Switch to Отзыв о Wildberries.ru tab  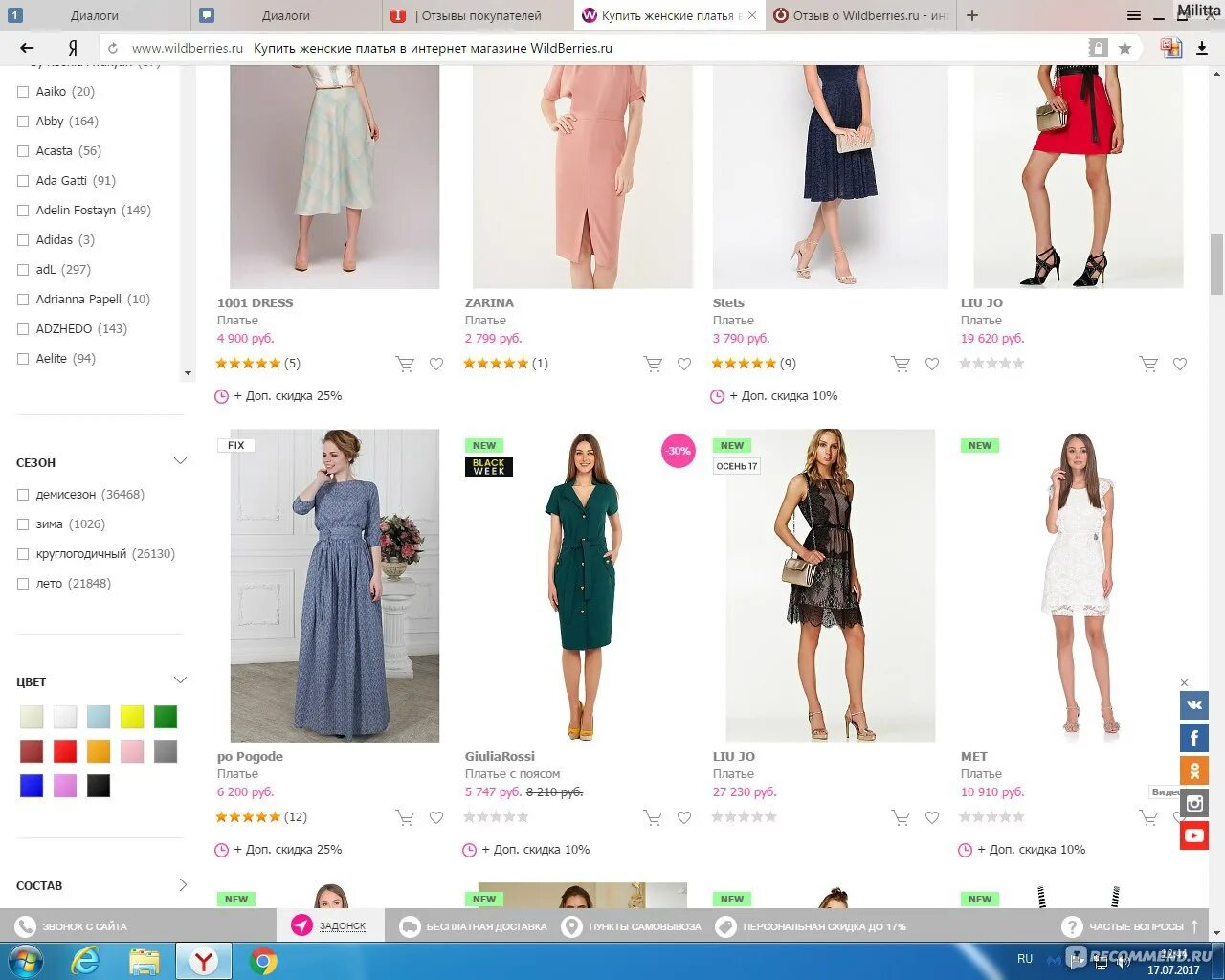tap(861, 15)
